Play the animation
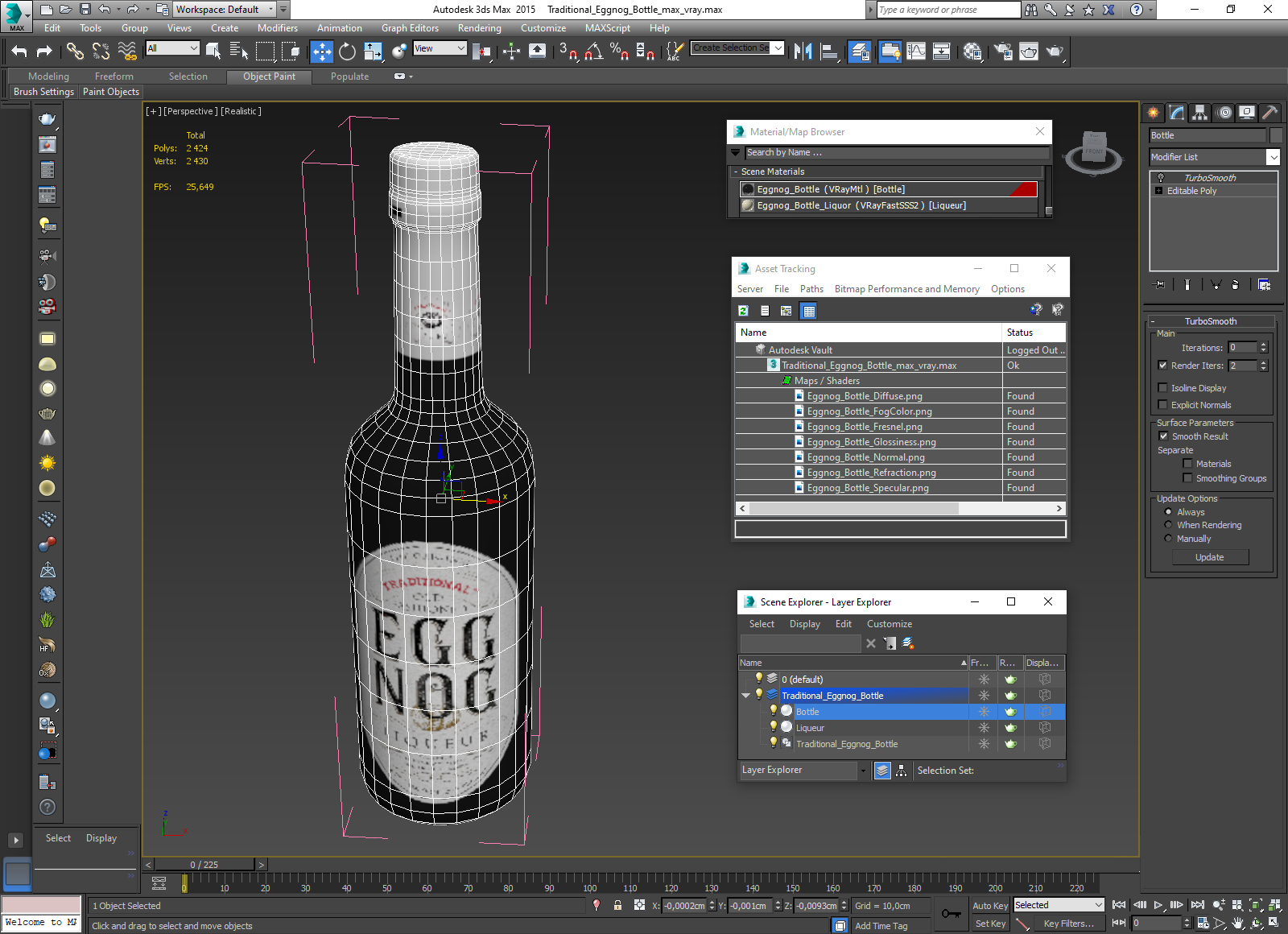 [x=1158, y=905]
